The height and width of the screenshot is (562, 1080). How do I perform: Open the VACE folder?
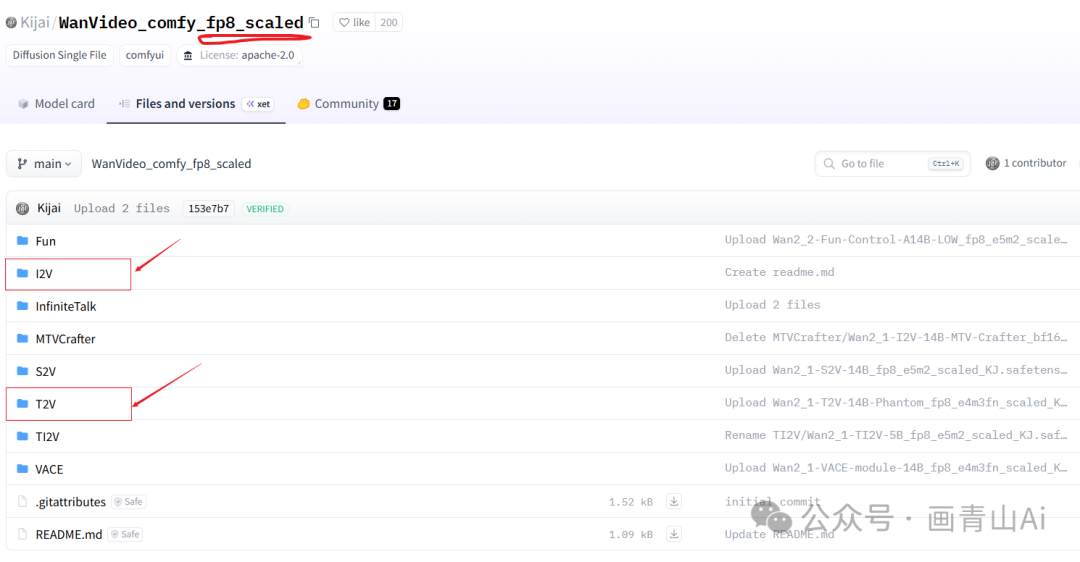click(x=50, y=469)
